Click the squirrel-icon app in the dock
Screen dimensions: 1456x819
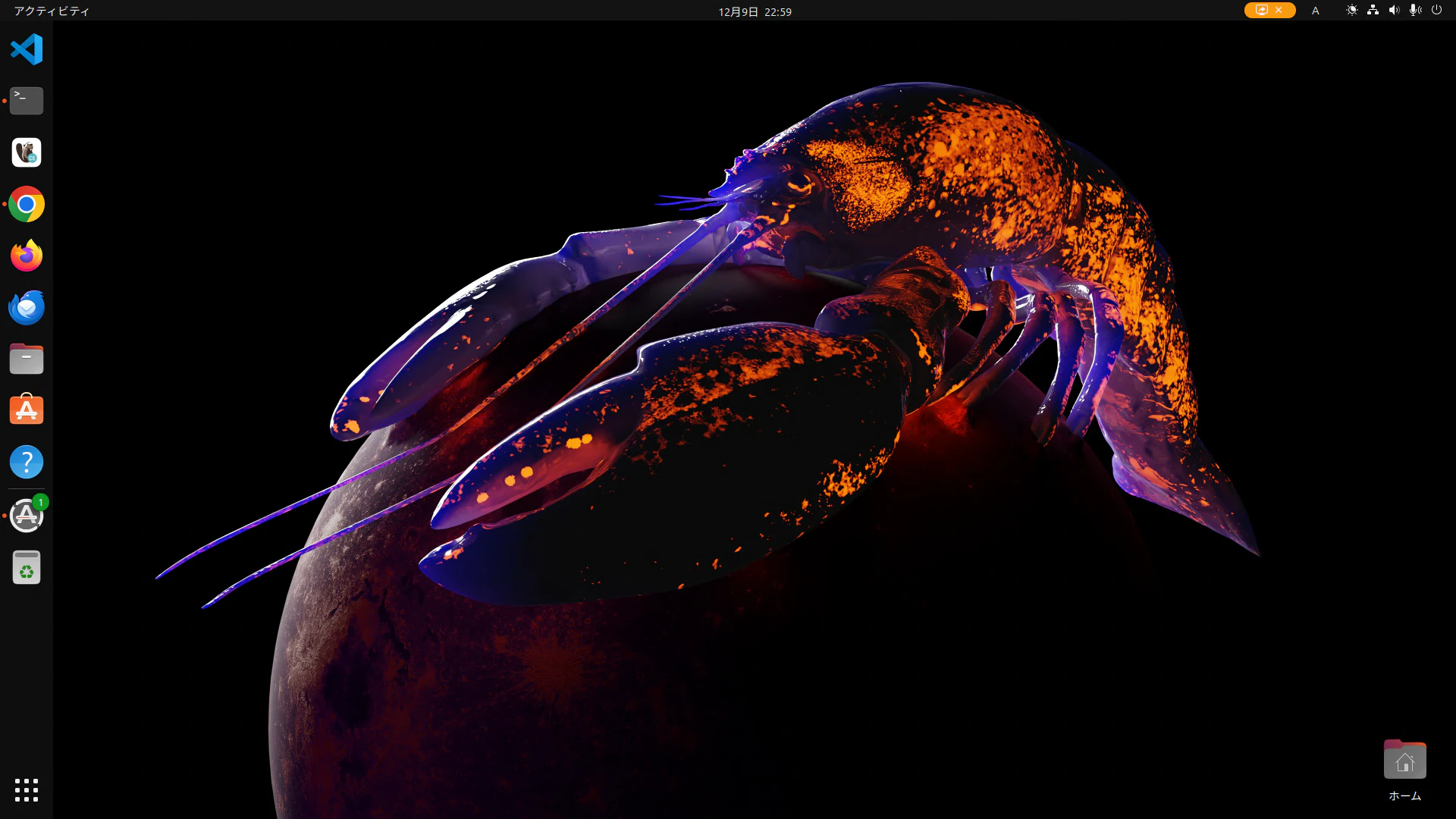pos(27,152)
